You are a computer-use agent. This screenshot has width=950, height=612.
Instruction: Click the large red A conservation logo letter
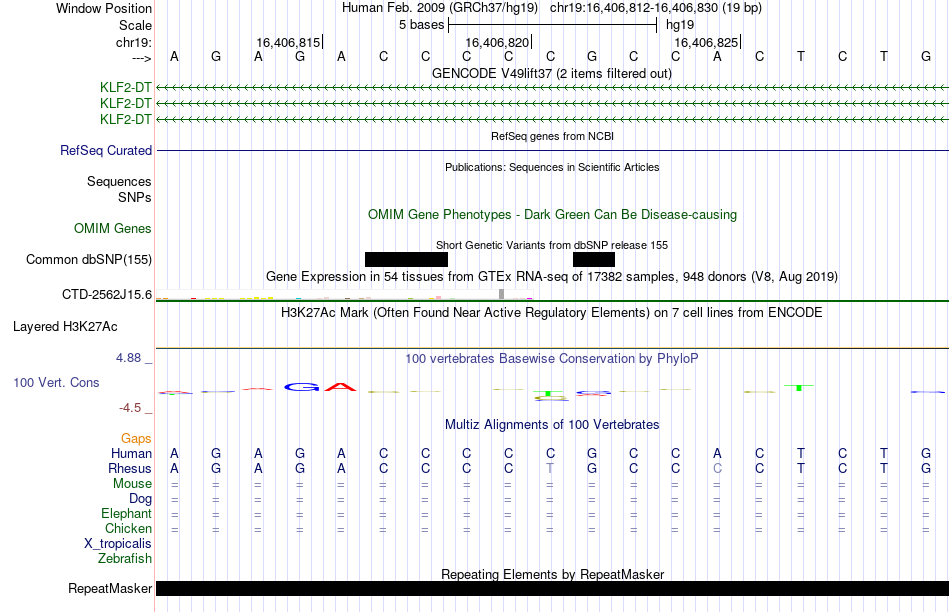tap(341, 387)
